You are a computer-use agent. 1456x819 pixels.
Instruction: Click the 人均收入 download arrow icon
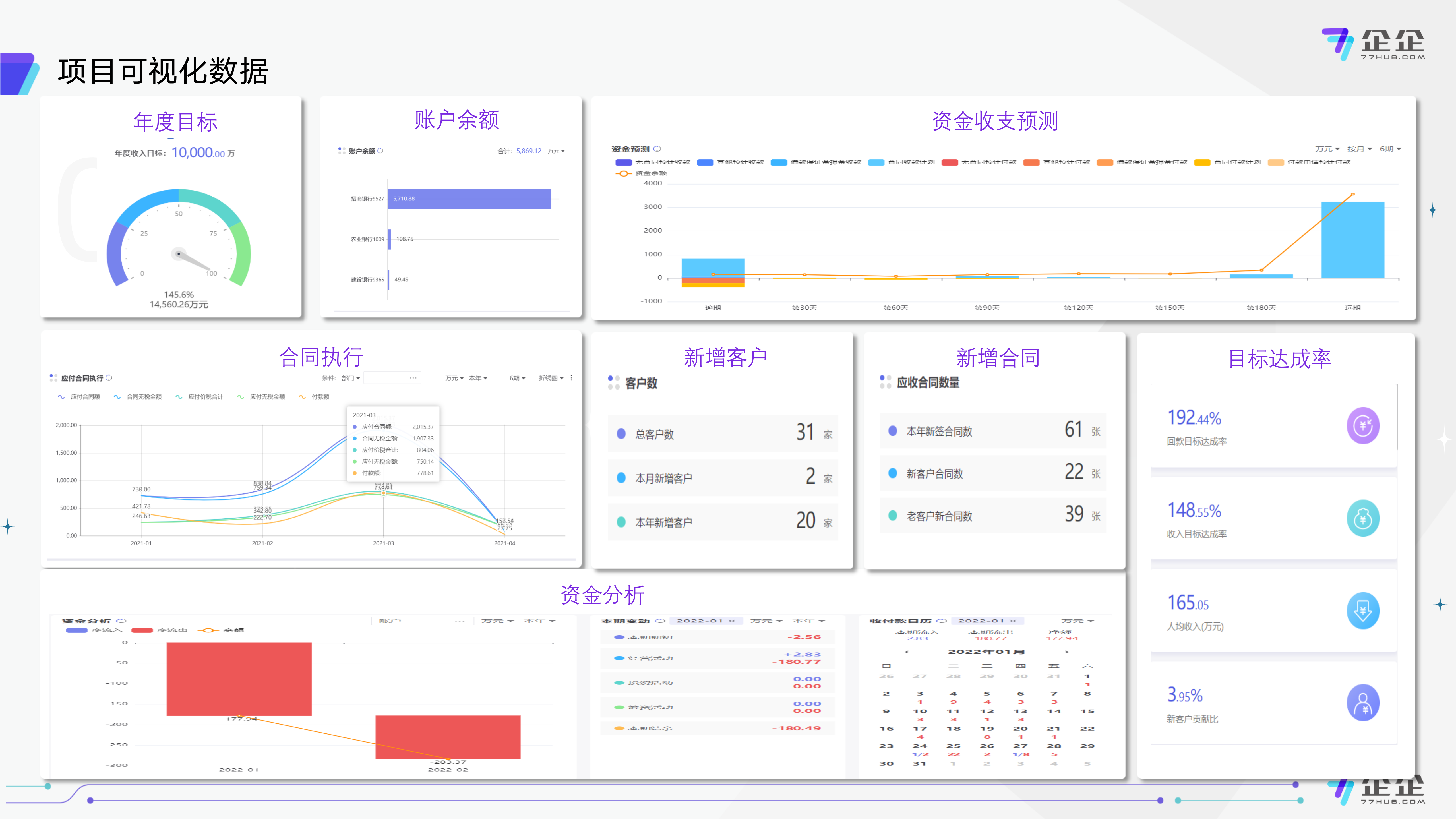1363,611
